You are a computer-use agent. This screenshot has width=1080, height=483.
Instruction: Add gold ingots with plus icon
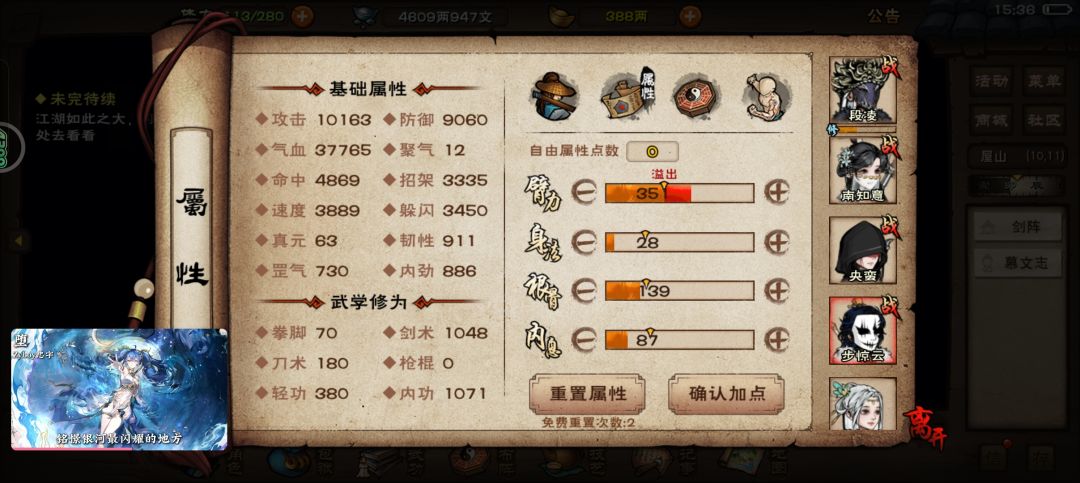pos(690,16)
